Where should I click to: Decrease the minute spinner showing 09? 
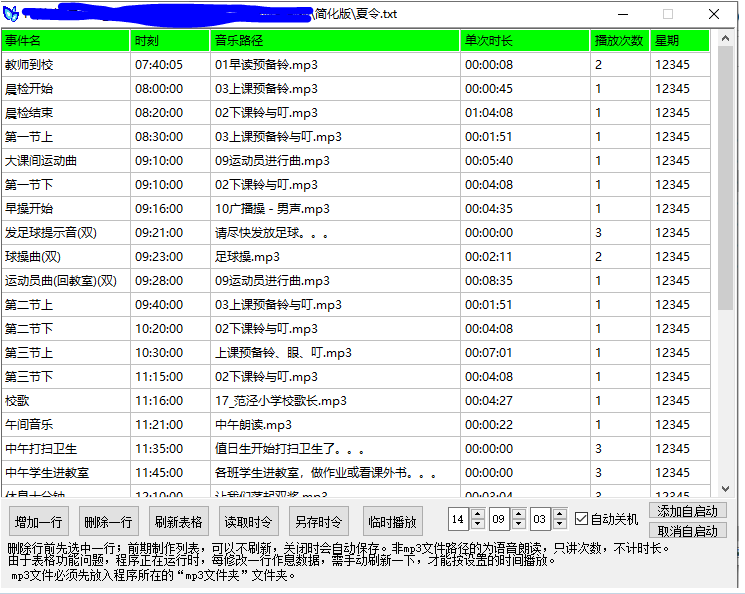tap(519, 524)
